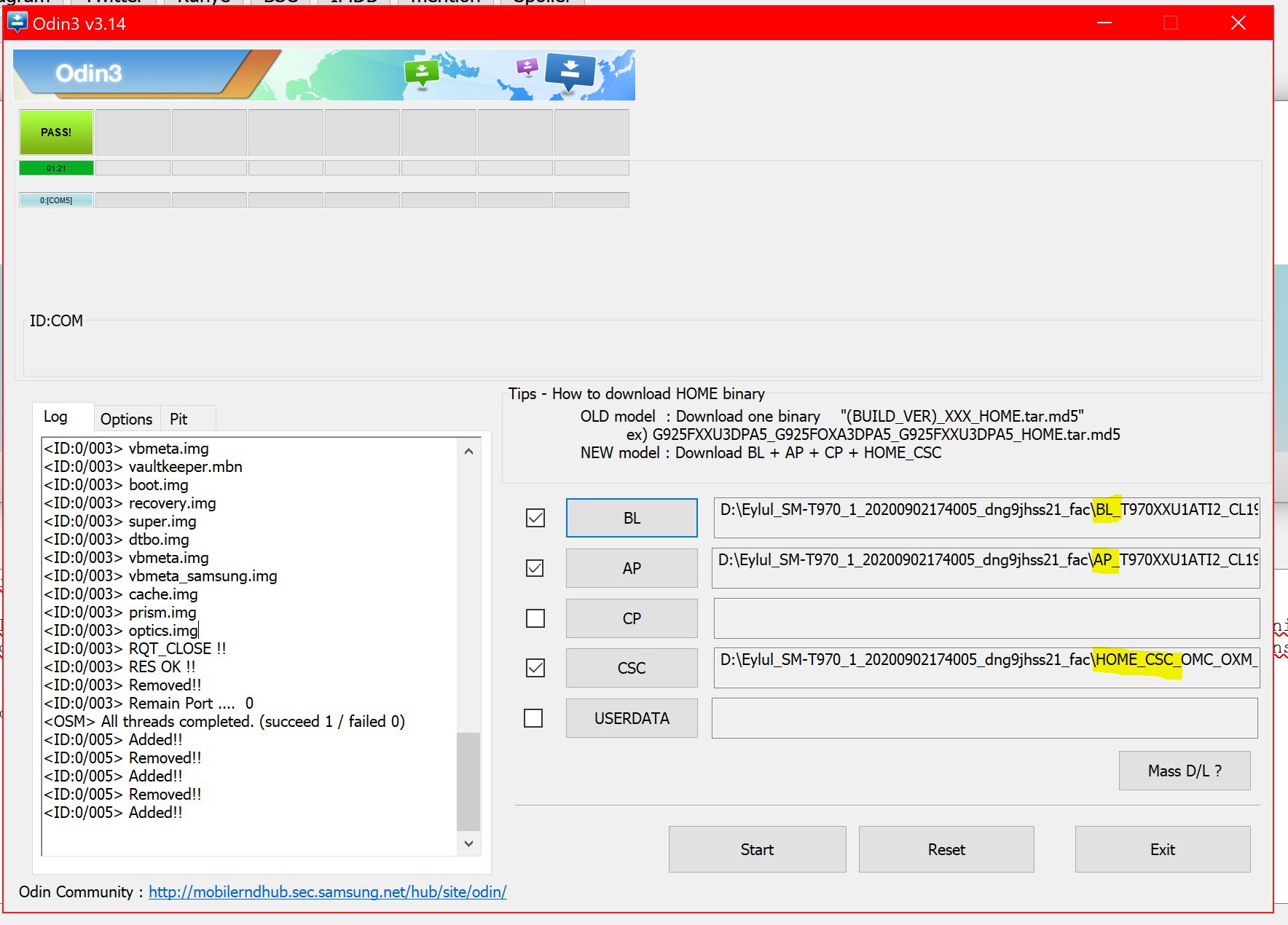Click the CP file button
Screen dimensions: 1288x925
point(632,618)
